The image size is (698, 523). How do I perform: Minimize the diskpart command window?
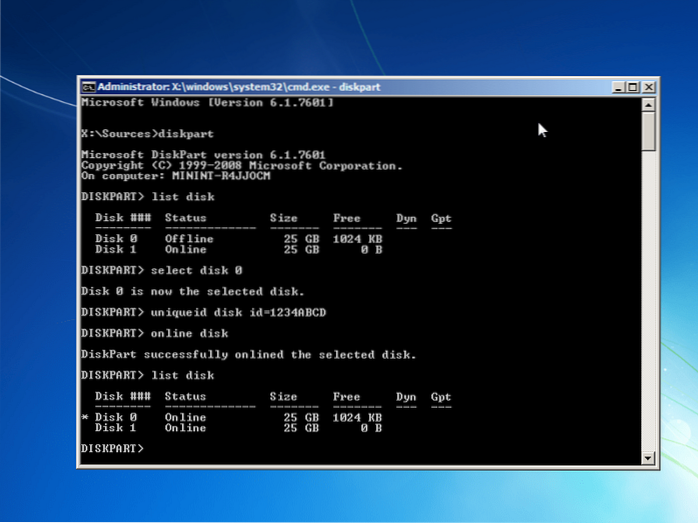(x=618, y=87)
